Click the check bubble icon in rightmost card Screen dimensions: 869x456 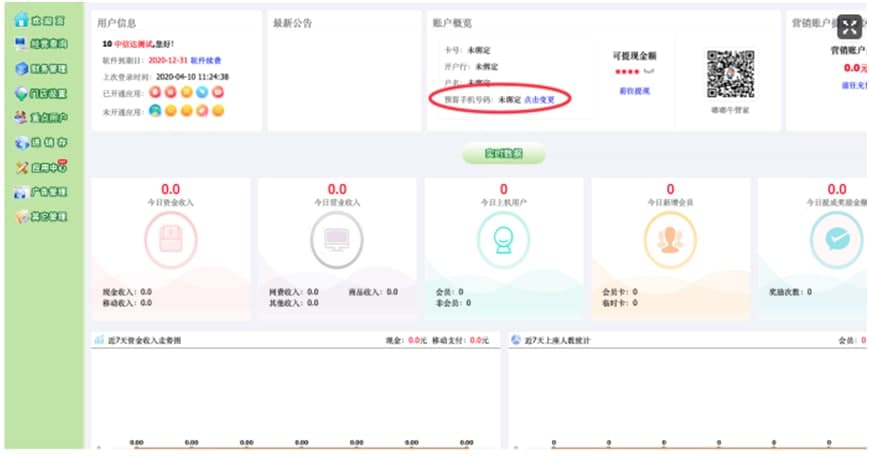(x=836, y=240)
